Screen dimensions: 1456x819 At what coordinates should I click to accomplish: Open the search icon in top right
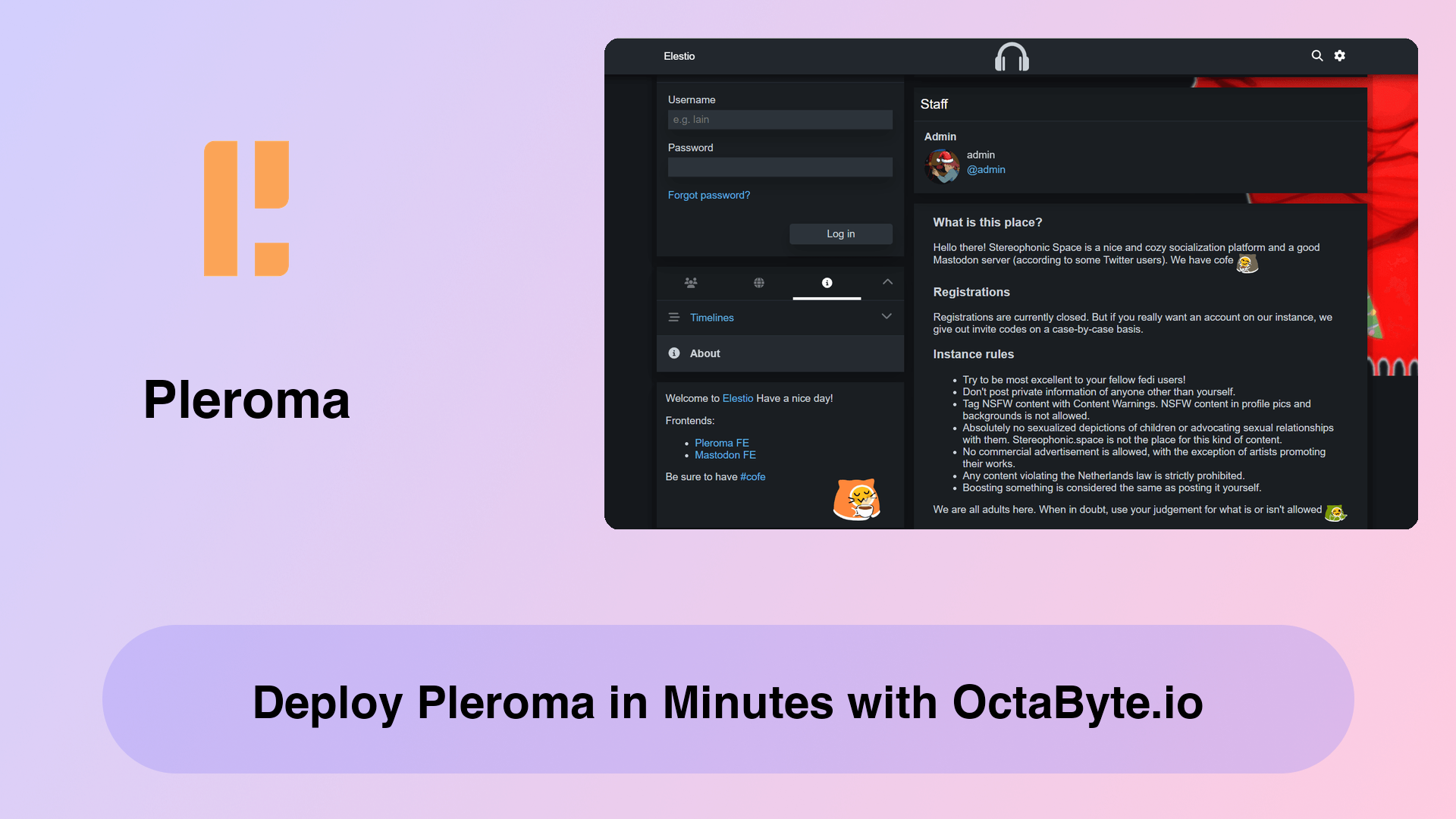(1316, 56)
